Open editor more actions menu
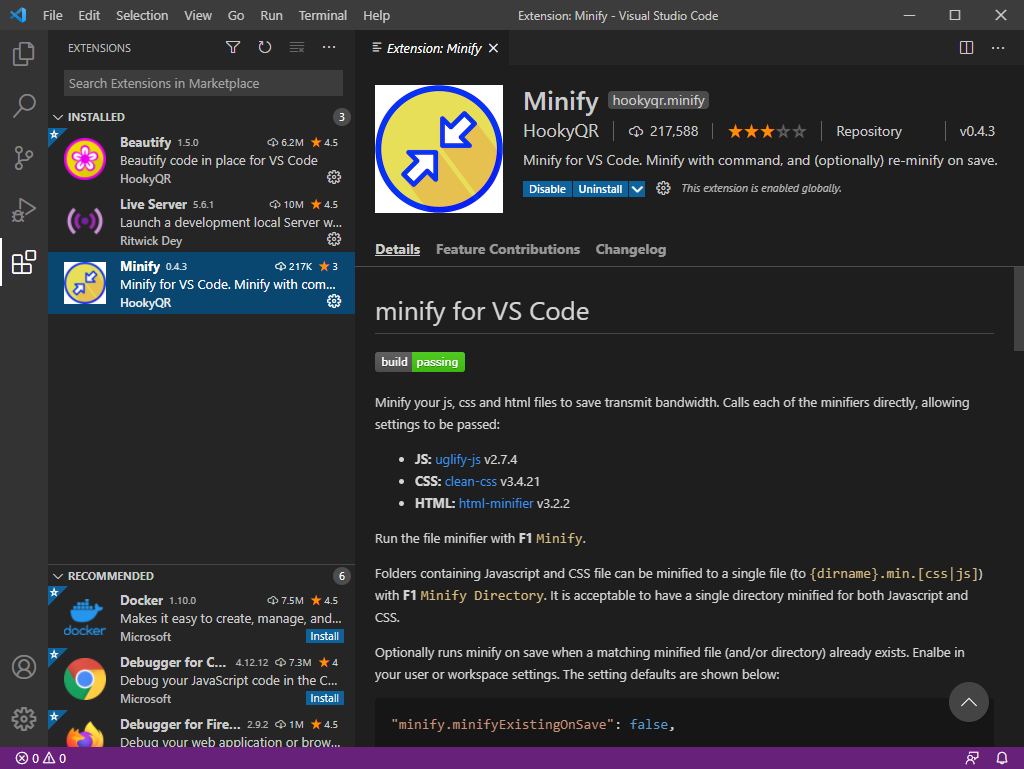Viewport: 1024px width, 769px height. [998, 48]
